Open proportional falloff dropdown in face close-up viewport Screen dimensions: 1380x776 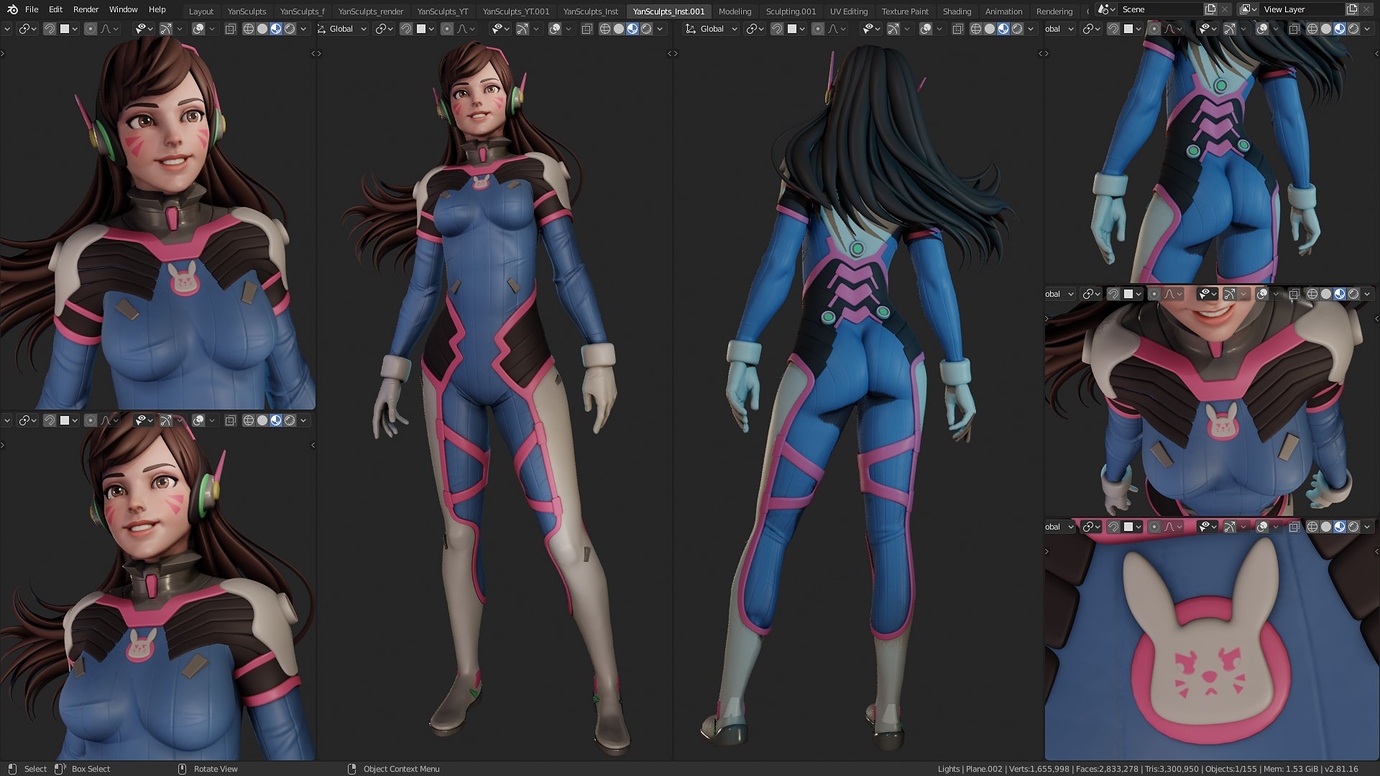[108, 29]
